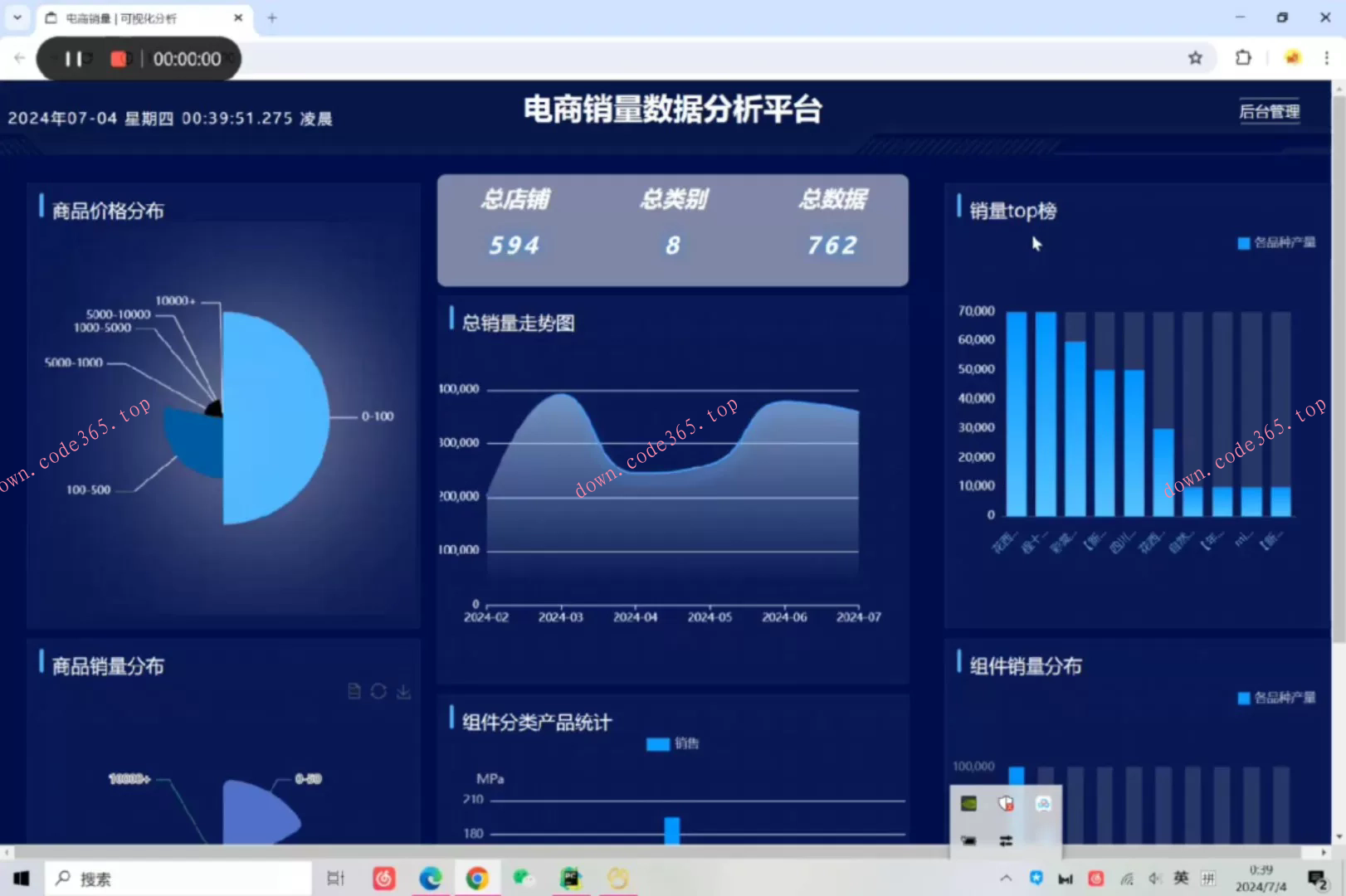Screen dimensions: 1346x896
Task: Stop the screen recording with red button
Action: tap(119, 59)
